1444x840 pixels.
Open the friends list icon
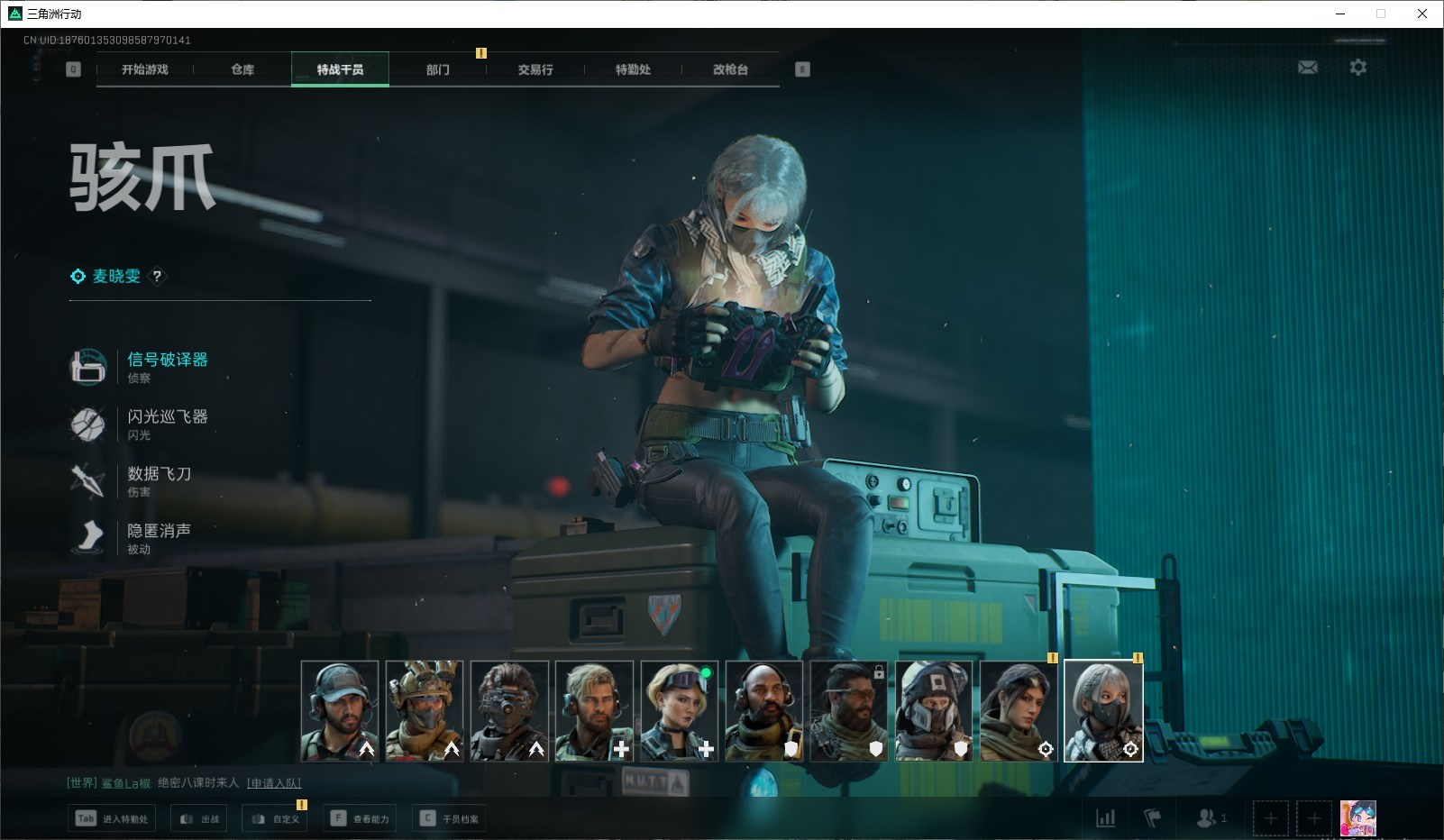coord(1211,818)
